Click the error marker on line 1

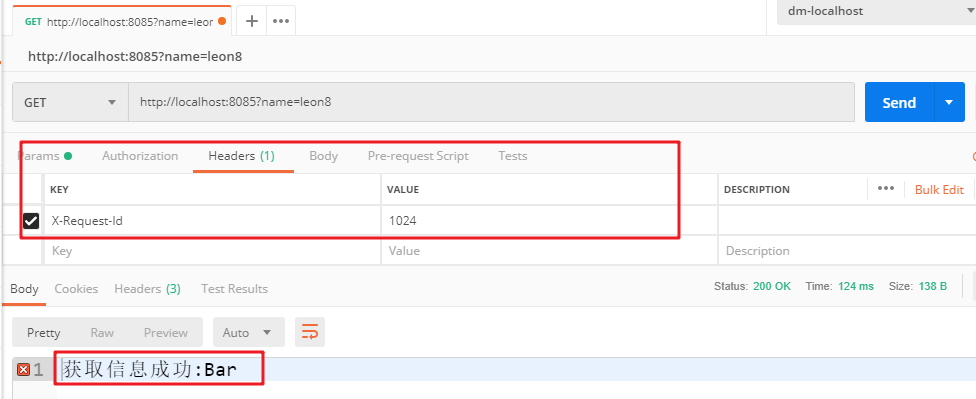click(x=23, y=370)
